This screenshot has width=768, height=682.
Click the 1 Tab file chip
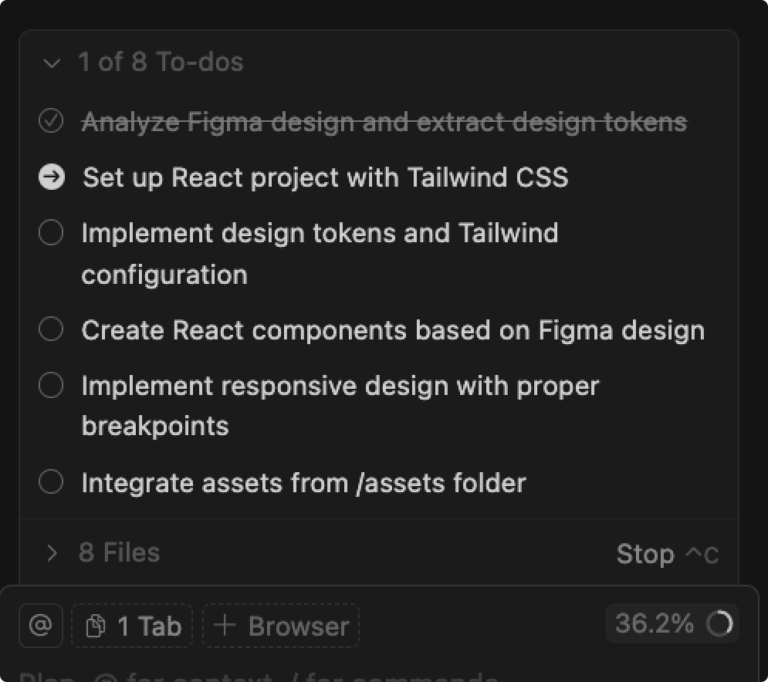(x=134, y=626)
